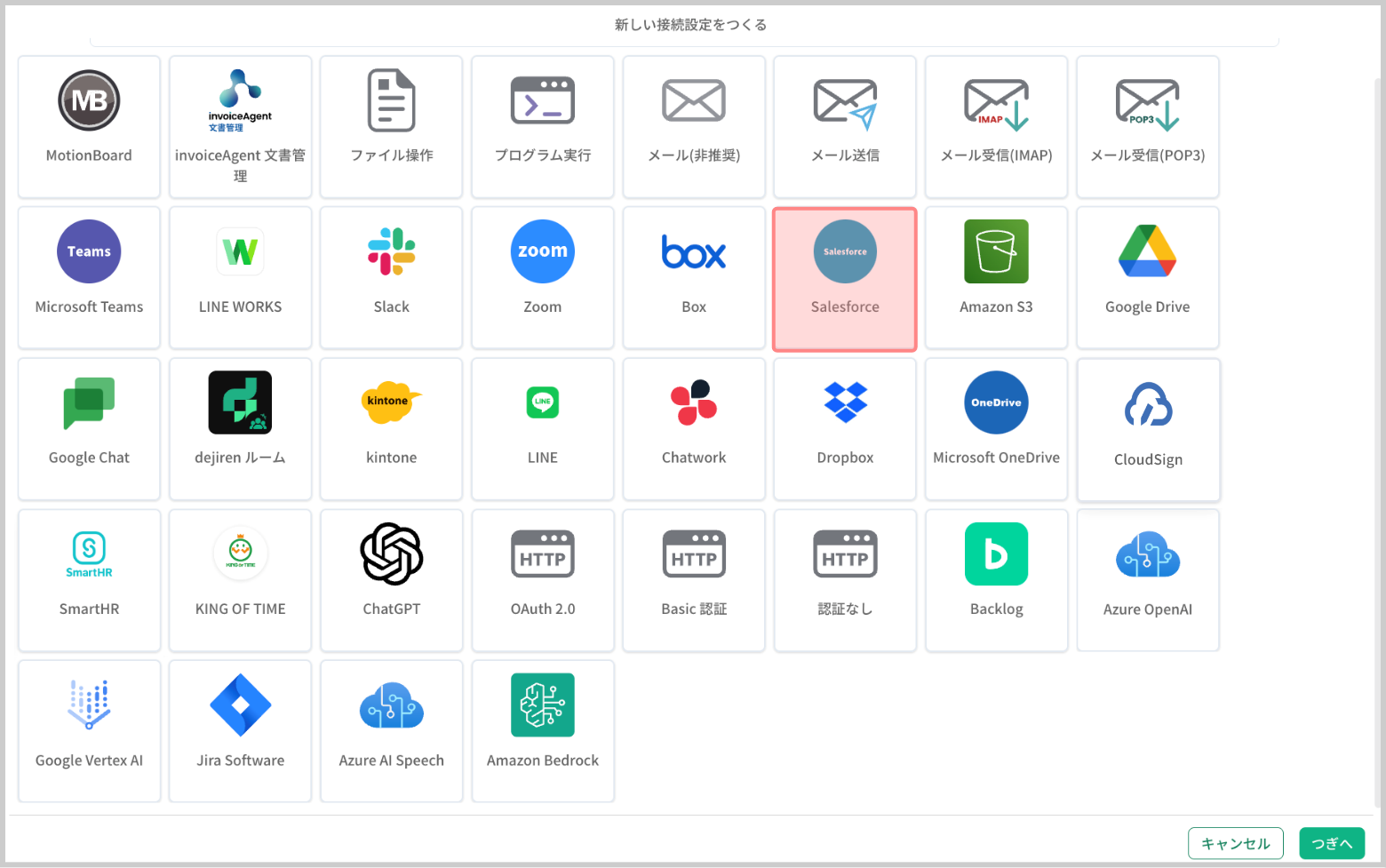
Task: Select the メール受信(IMAP) tile
Action: click(996, 127)
